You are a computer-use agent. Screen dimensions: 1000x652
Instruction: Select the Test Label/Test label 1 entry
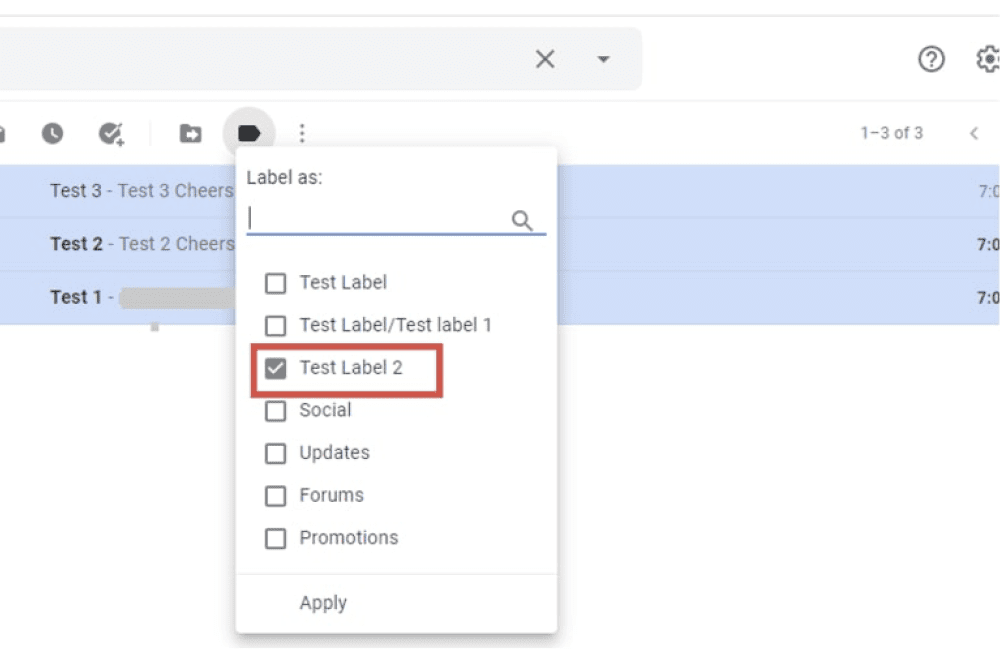(x=395, y=325)
